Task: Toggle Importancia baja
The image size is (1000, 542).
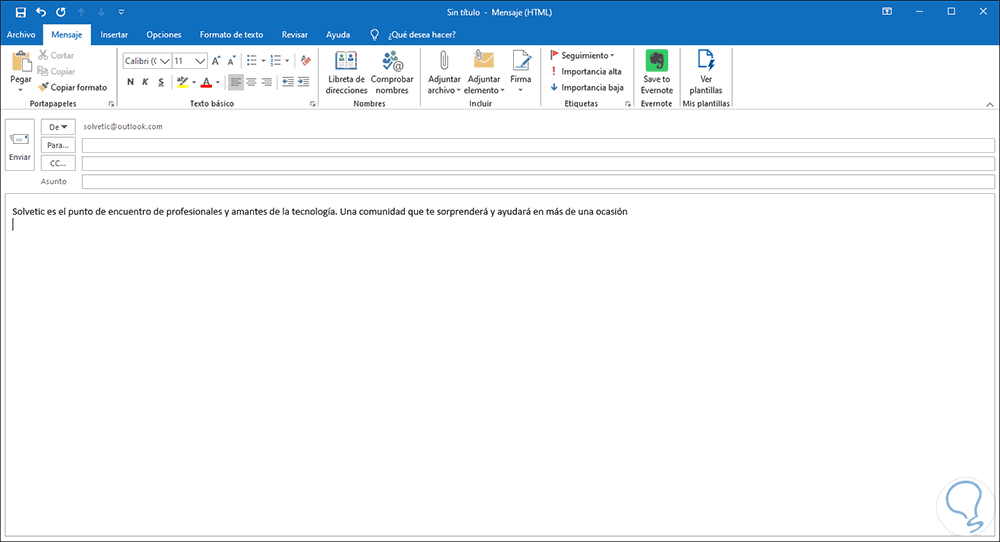Action: coord(586,87)
